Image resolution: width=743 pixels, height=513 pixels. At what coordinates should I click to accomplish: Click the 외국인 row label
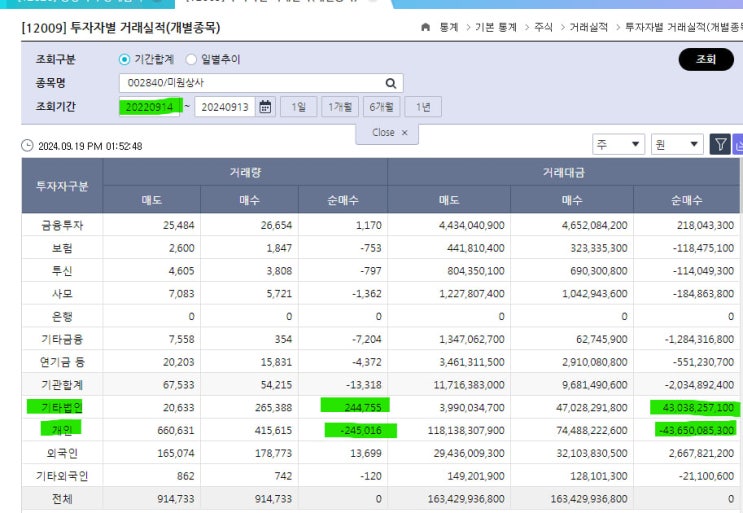point(62,453)
